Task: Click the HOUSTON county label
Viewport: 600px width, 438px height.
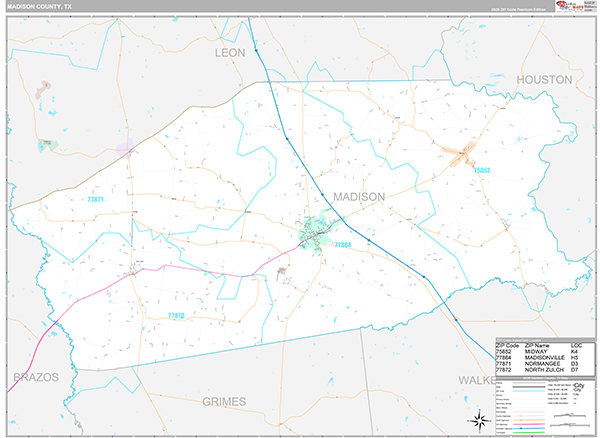Action: point(545,80)
